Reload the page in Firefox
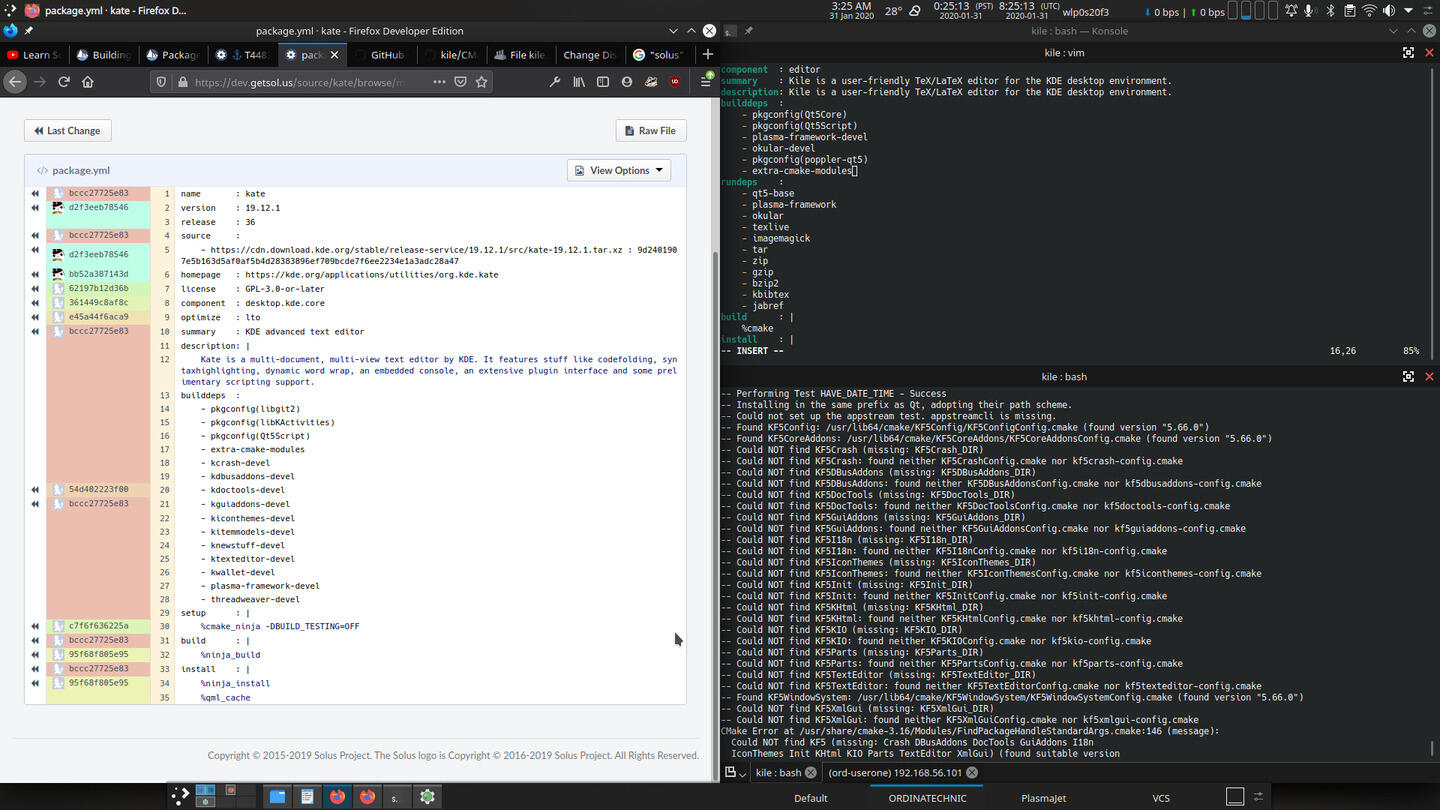The height and width of the screenshot is (810, 1440). (x=64, y=82)
